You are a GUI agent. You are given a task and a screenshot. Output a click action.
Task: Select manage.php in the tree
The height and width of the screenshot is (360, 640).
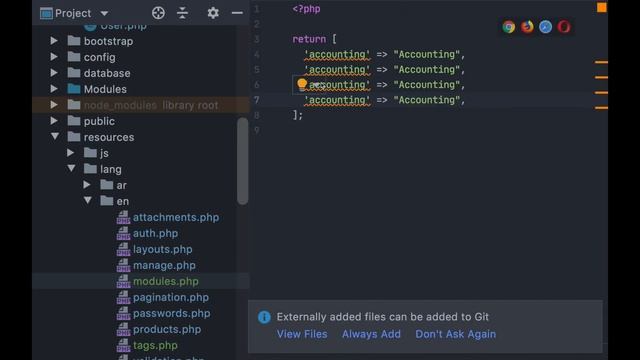164,265
